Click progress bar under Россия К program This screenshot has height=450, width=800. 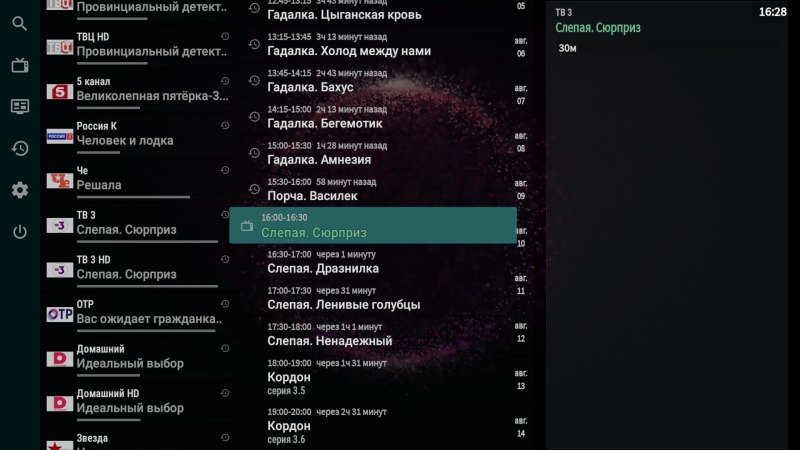[x=98, y=152]
